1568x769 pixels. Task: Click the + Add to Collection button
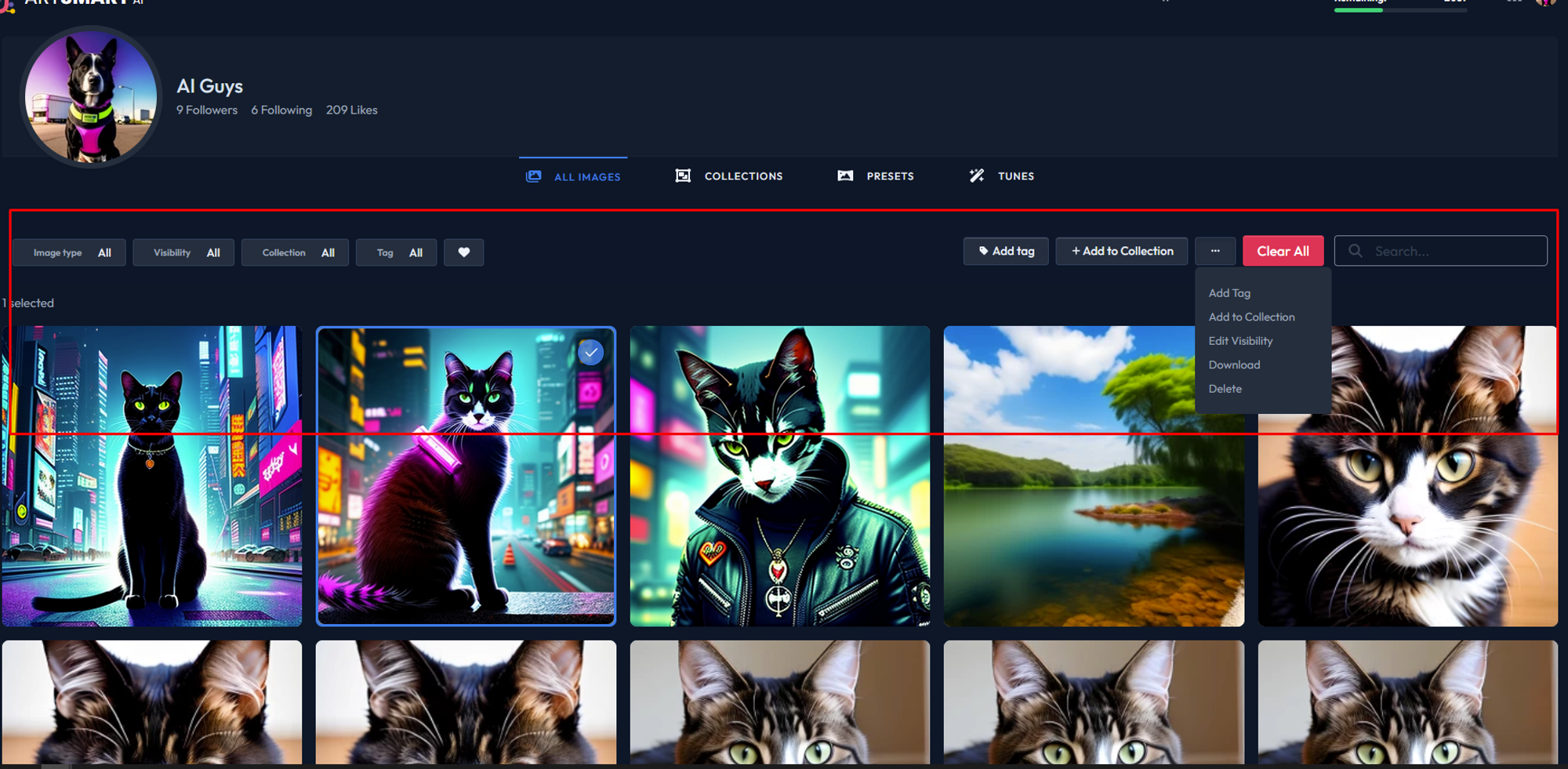1122,251
